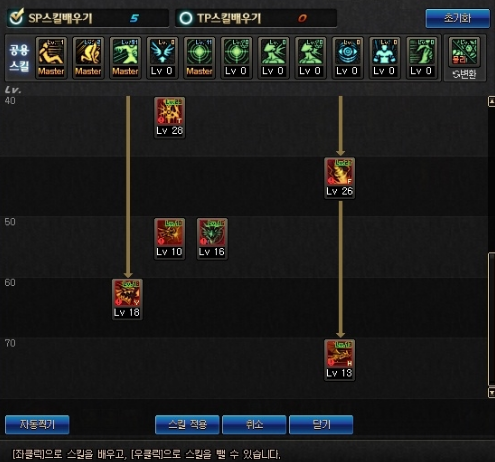Select the Lv 26 flame skill icon
This screenshot has height=462, width=495.
pyautogui.click(x=340, y=178)
